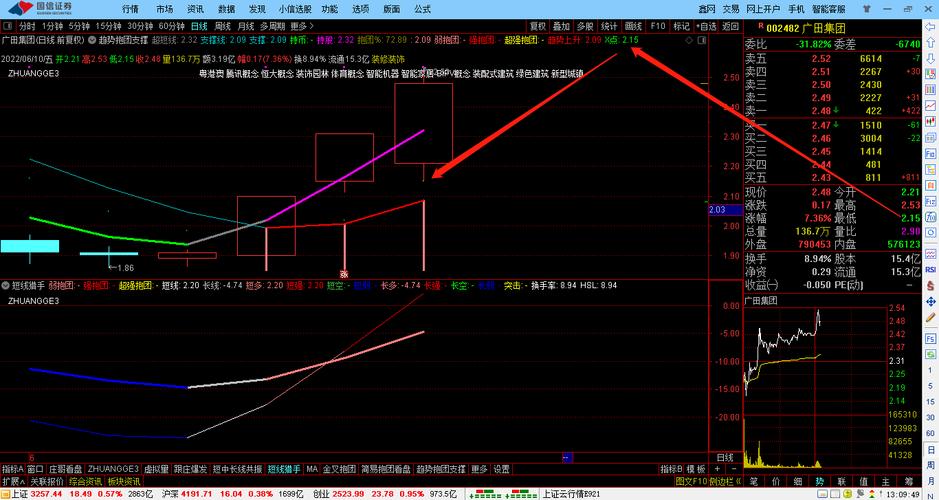Expand the 扩展 panel at bottom left
The image size is (939, 500).
[13, 481]
